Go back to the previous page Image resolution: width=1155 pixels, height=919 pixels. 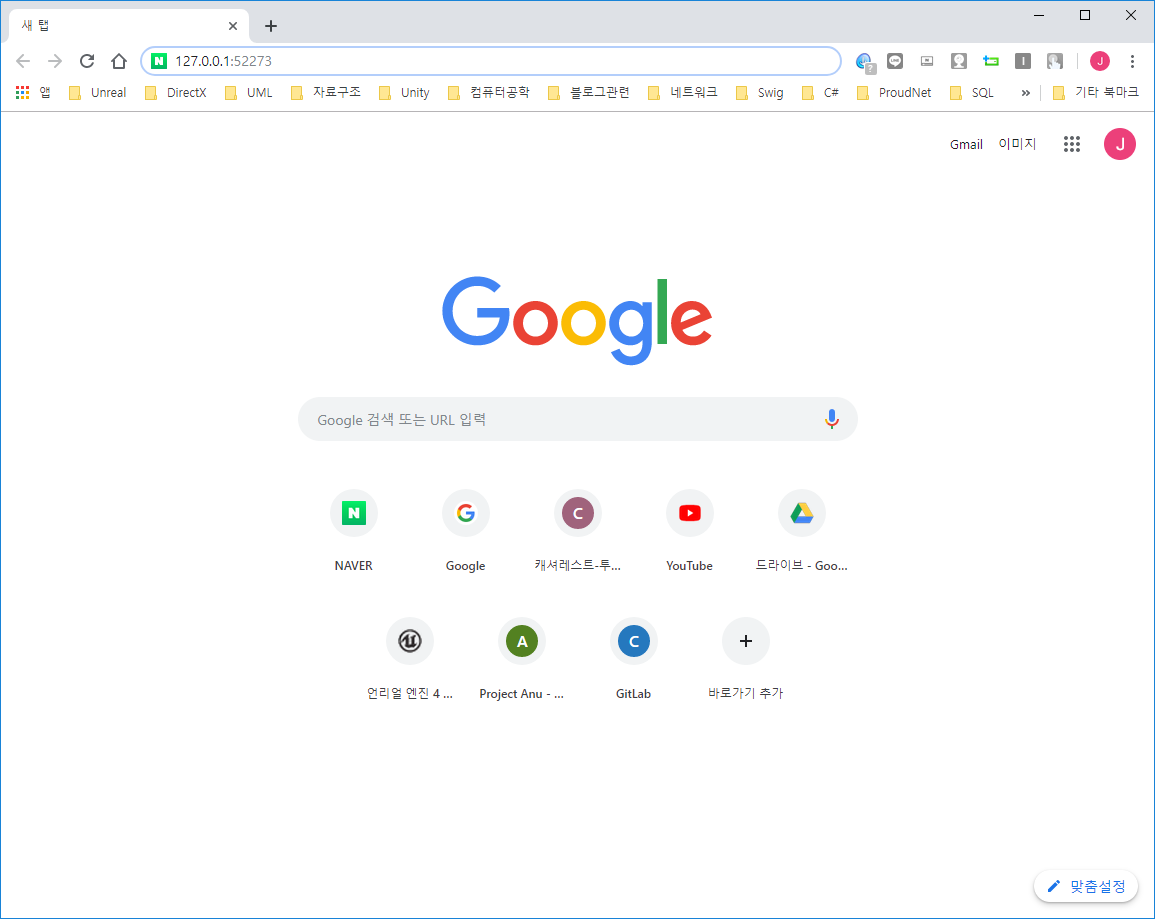23,61
